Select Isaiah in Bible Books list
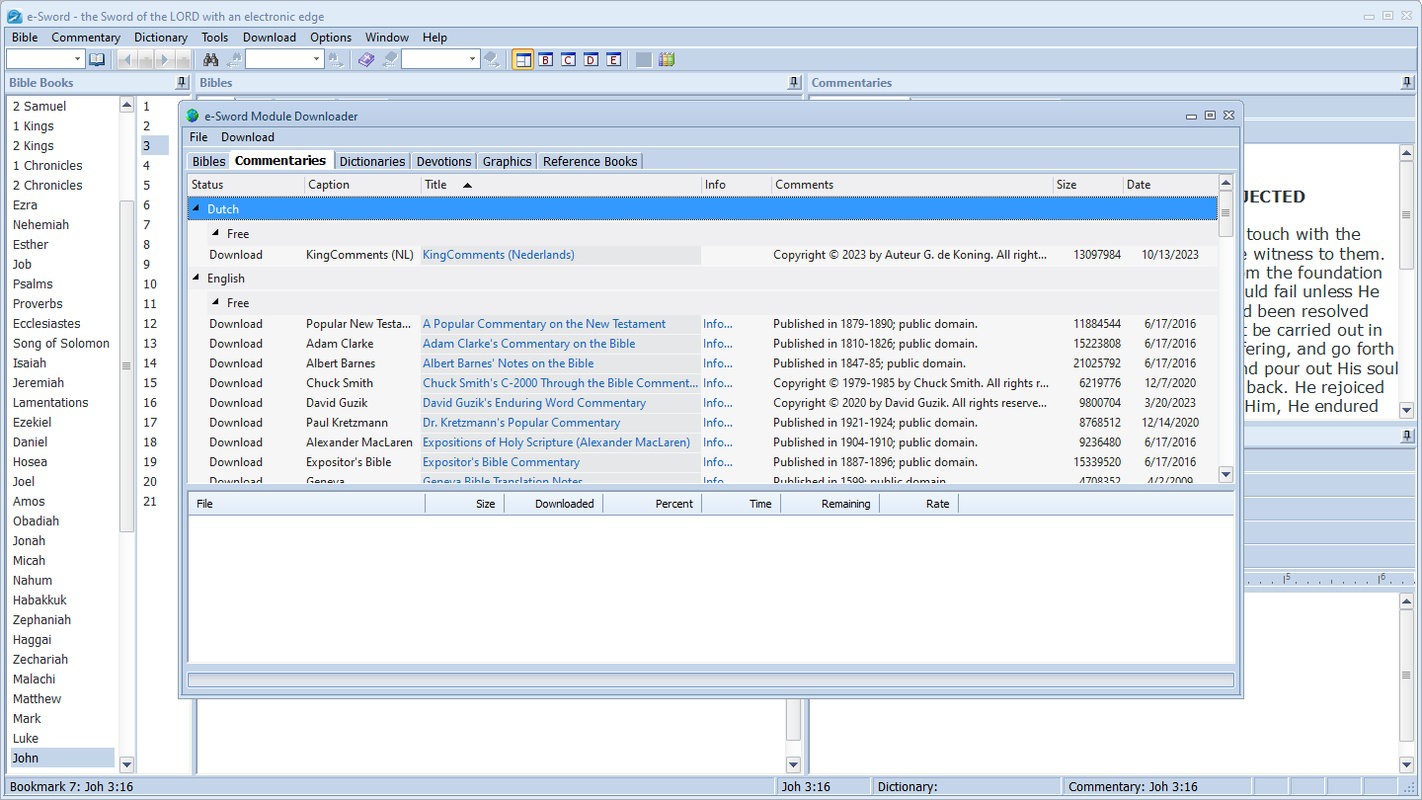This screenshot has width=1422, height=800. [29, 363]
